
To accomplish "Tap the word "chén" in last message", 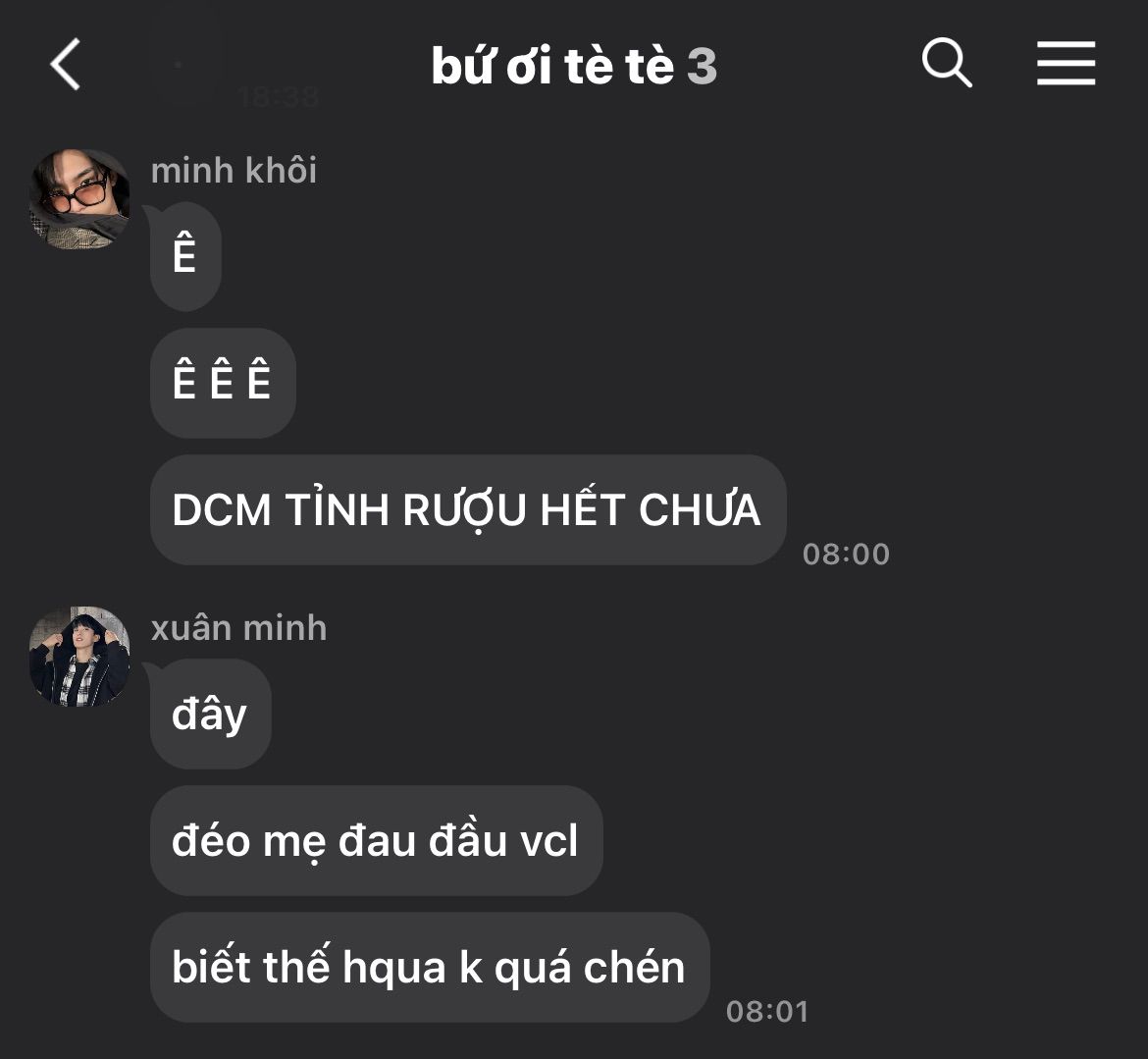I will click(634, 968).
